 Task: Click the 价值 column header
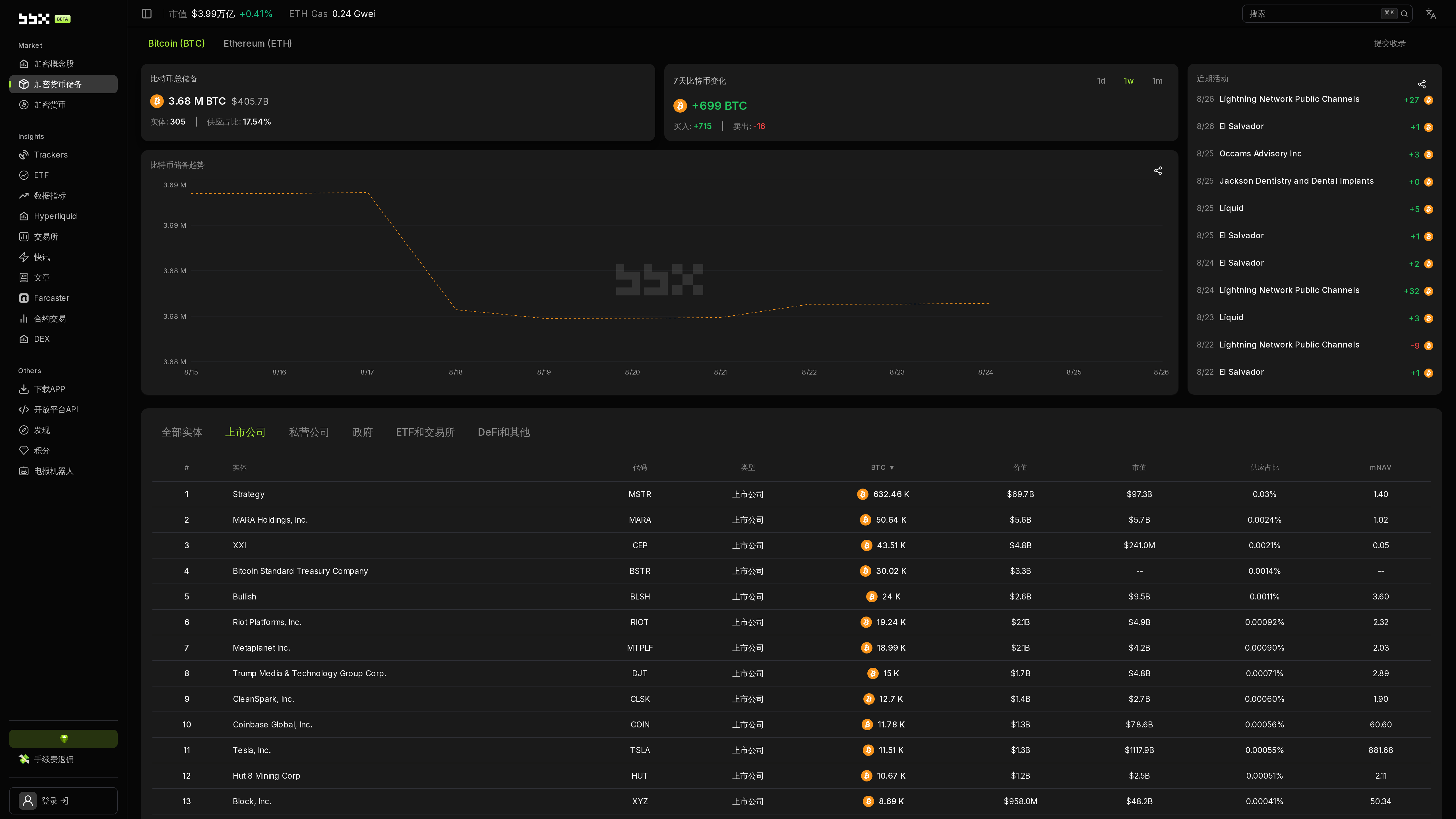click(x=1020, y=468)
